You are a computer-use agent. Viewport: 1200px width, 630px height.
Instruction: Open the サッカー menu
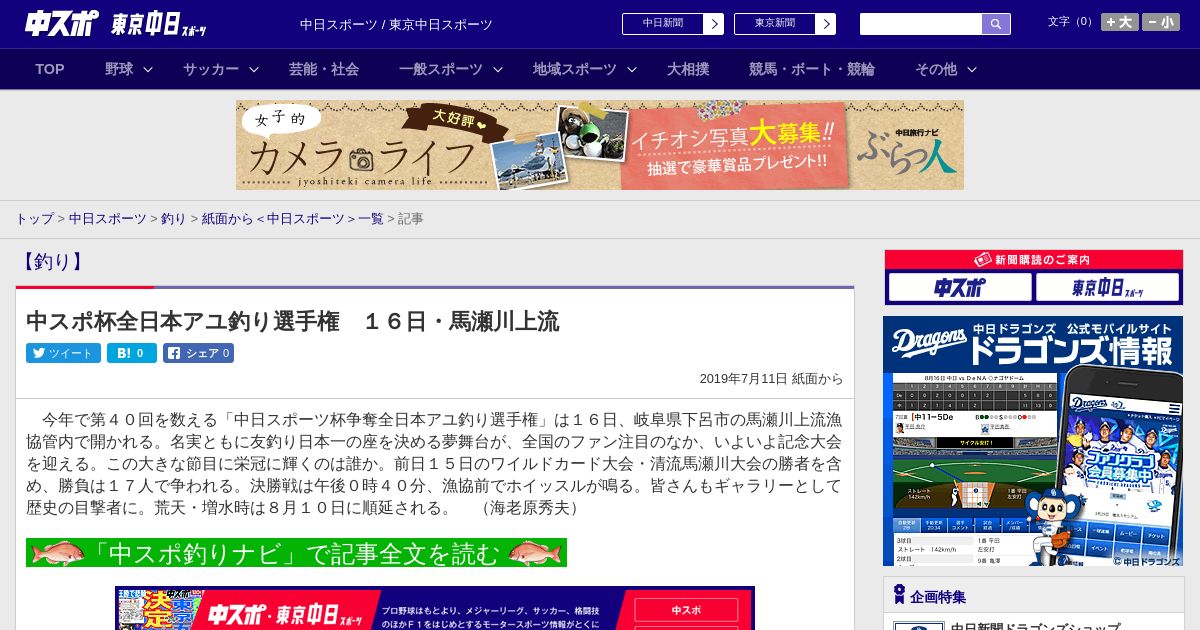(x=211, y=69)
